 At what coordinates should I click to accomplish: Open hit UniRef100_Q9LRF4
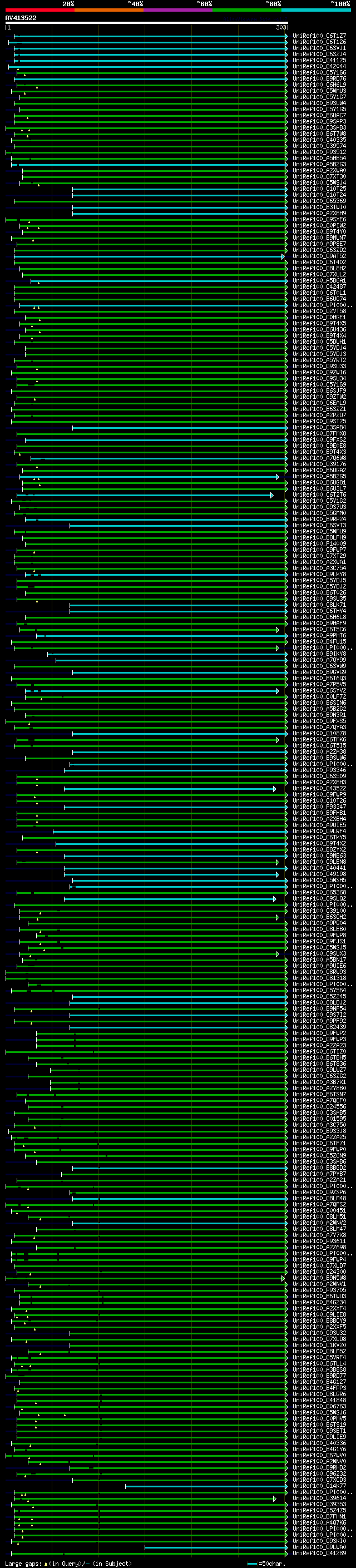point(319,832)
